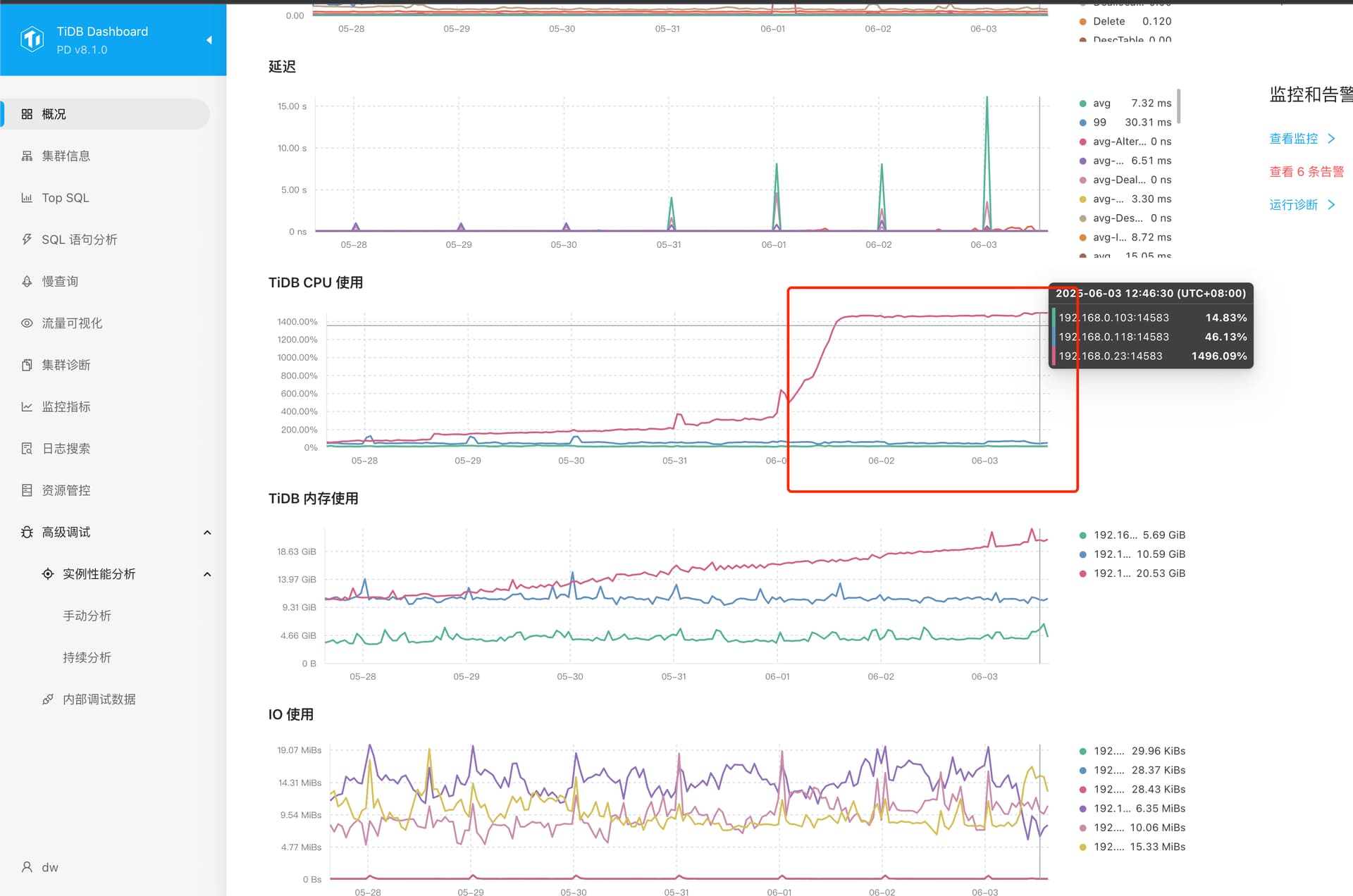Collapse the 实例性能分析 submenu chevron
Screen dimensions: 1353x896
pos(207,574)
